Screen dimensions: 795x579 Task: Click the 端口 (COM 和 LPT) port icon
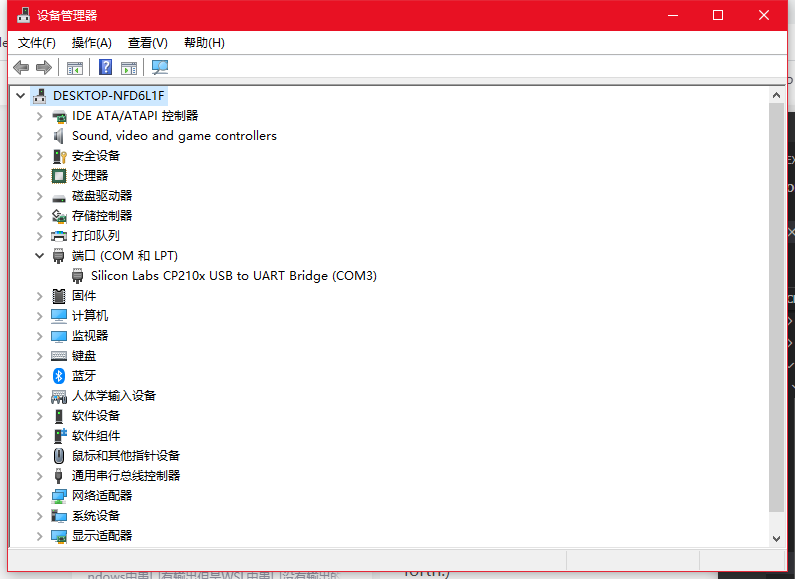click(59, 256)
